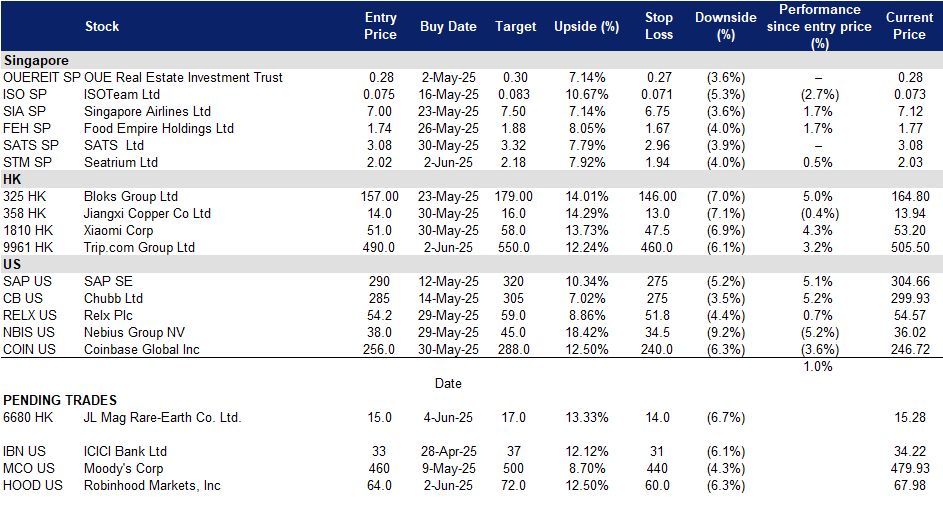
Task: Click the NBIS US ticker cell
Action: (30, 332)
